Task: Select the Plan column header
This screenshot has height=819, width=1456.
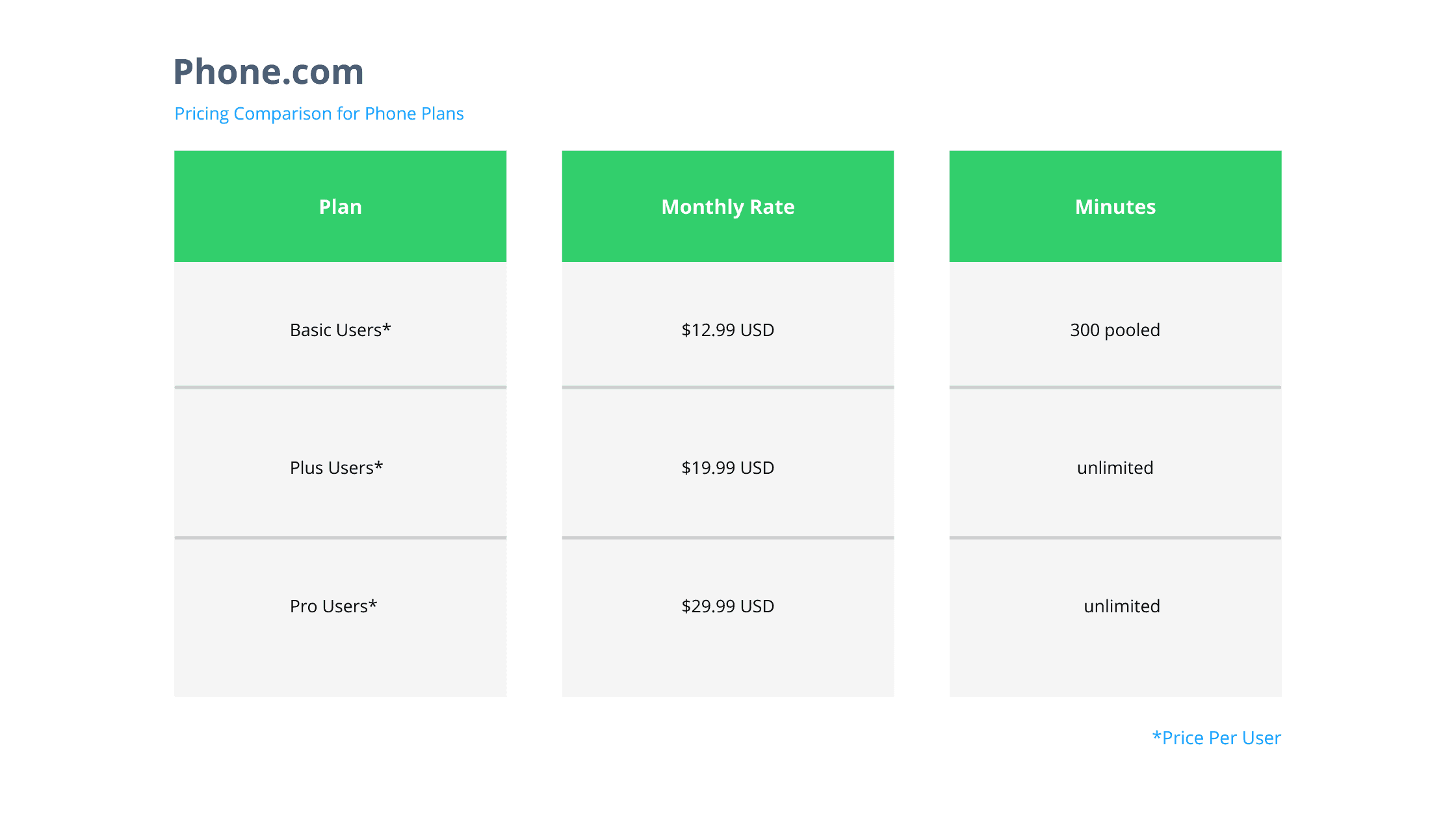Action: pyautogui.click(x=340, y=207)
